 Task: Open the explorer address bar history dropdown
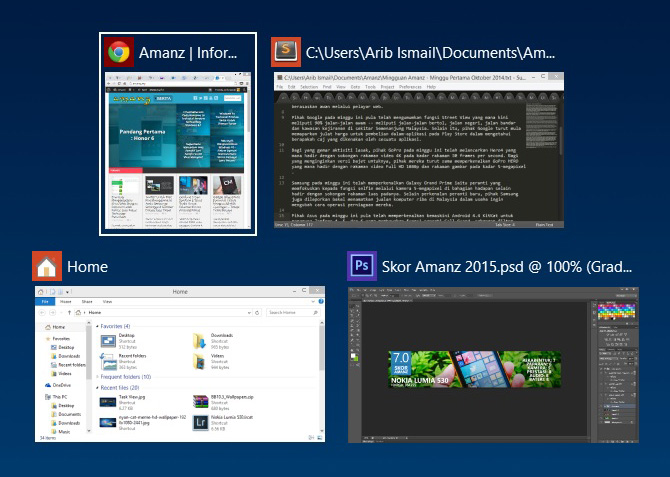point(249,312)
